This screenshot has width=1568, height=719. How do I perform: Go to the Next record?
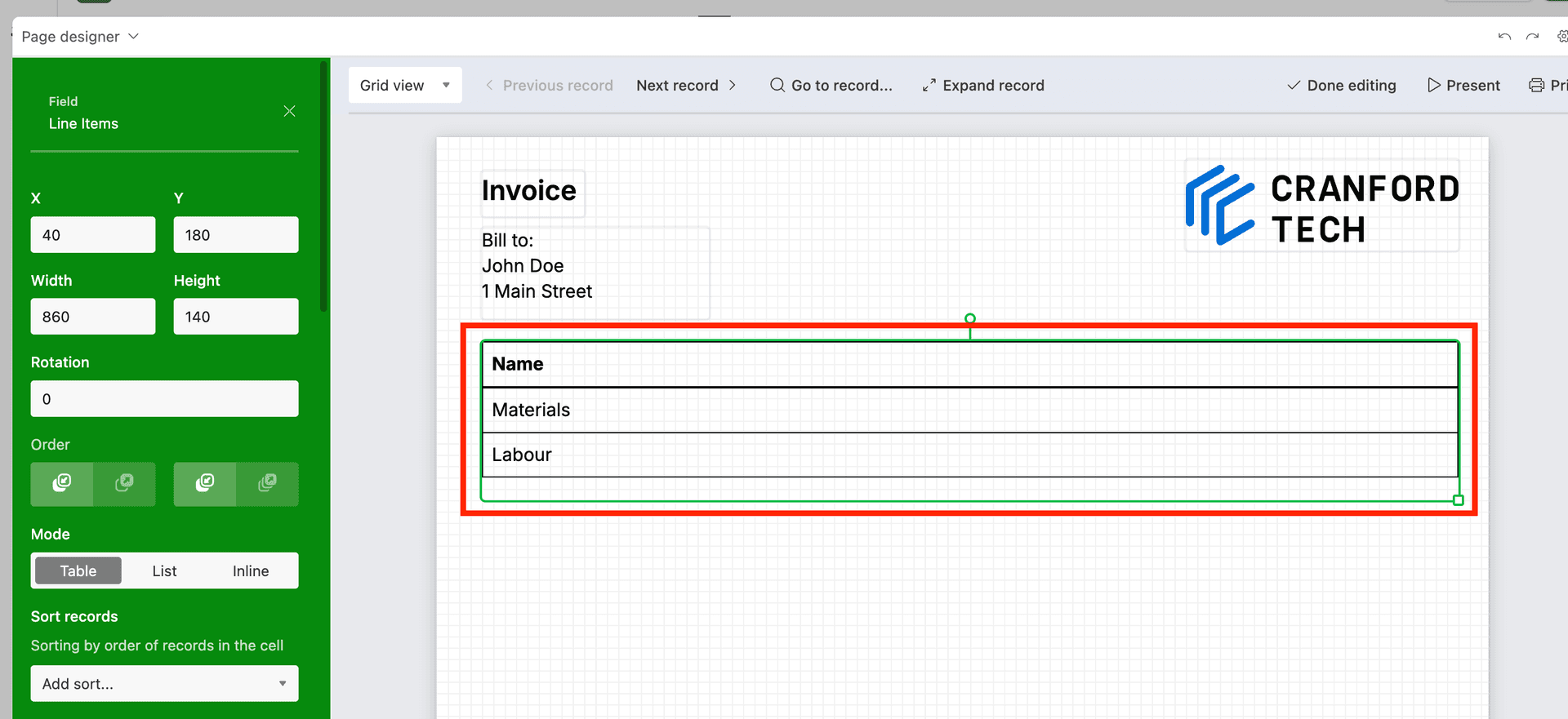pos(686,85)
